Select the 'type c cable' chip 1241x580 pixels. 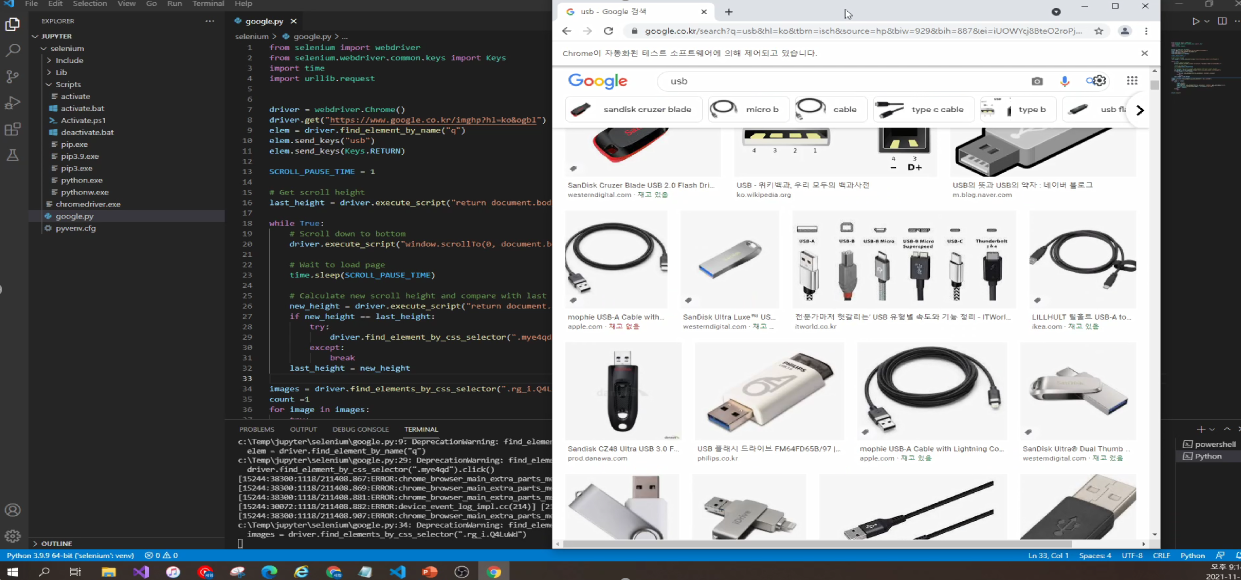pos(922,109)
